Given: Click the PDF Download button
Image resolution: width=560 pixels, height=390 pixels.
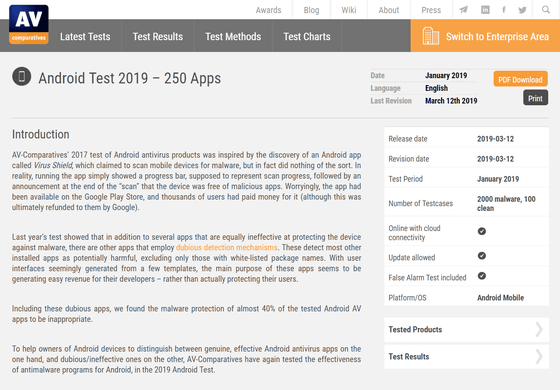Looking at the screenshot, I should pos(520,79).
